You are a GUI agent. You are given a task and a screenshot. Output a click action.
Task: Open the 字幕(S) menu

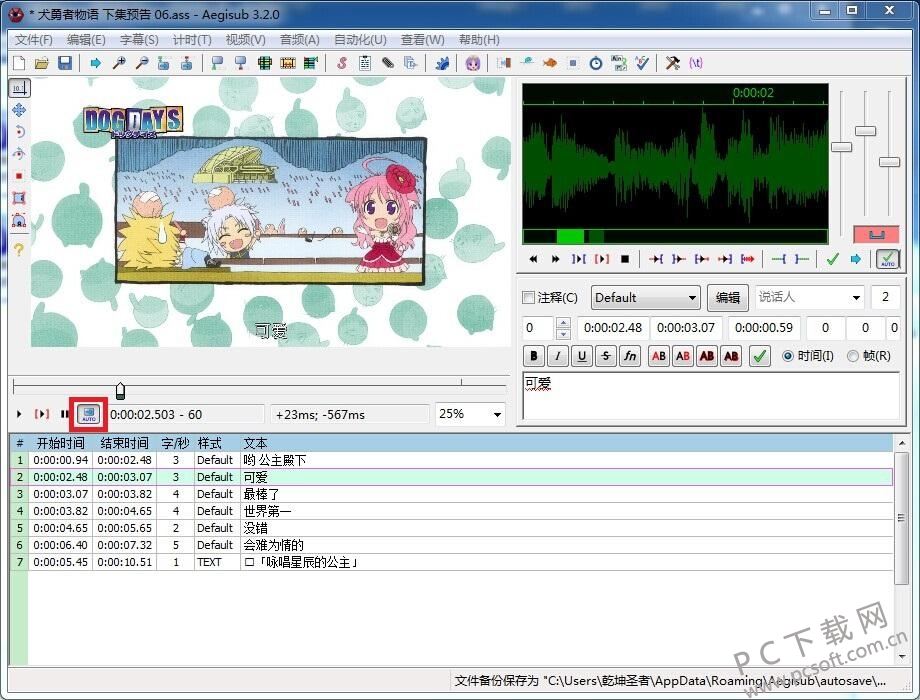[x=139, y=39]
